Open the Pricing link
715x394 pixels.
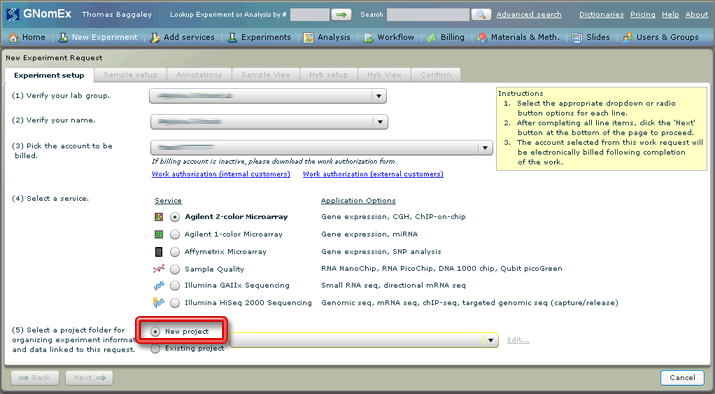pyautogui.click(x=643, y=15)
